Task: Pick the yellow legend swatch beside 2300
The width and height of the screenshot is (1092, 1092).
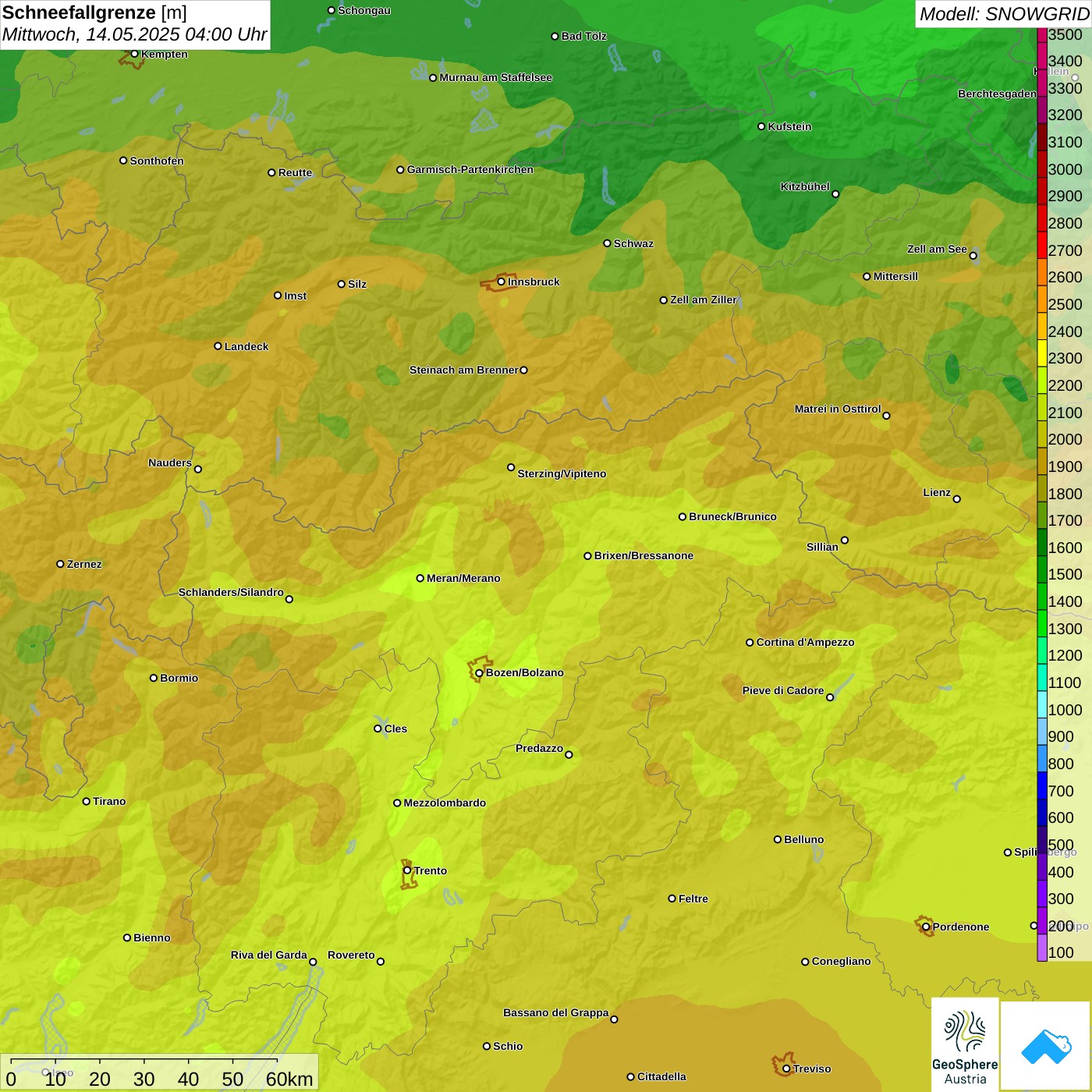Action: pos(1042,353)
